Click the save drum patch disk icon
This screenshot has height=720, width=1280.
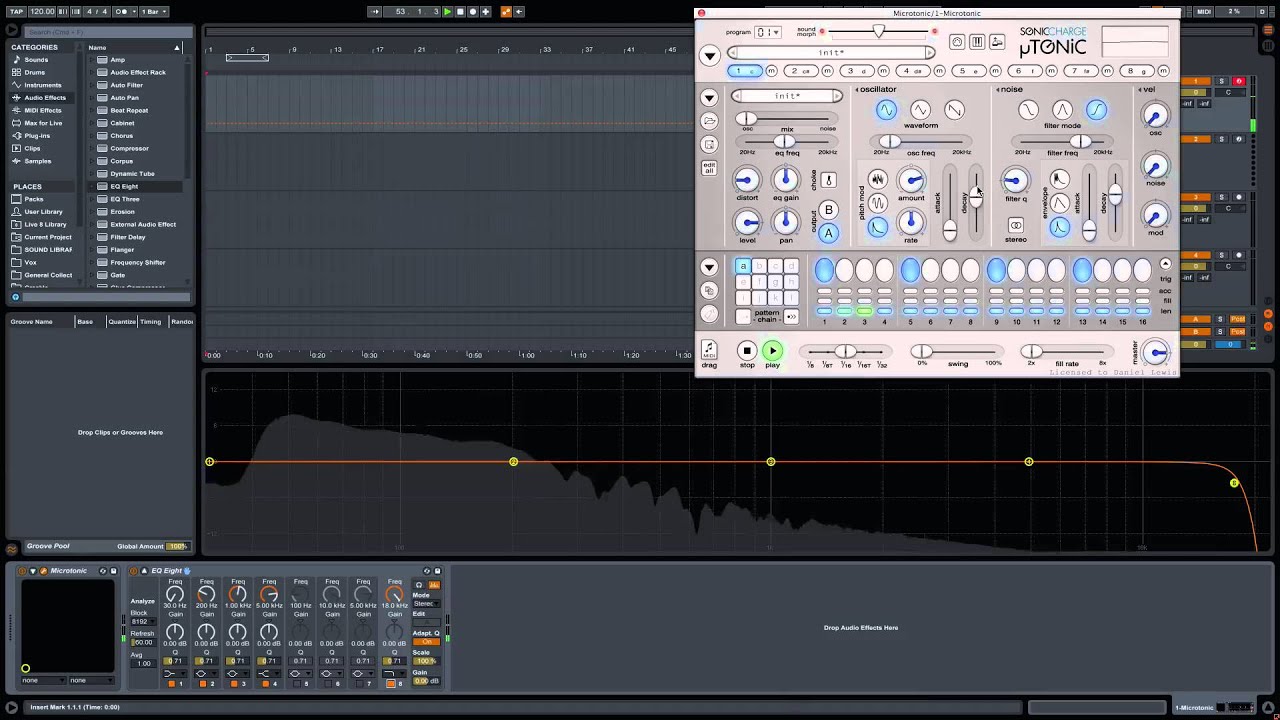709,145
